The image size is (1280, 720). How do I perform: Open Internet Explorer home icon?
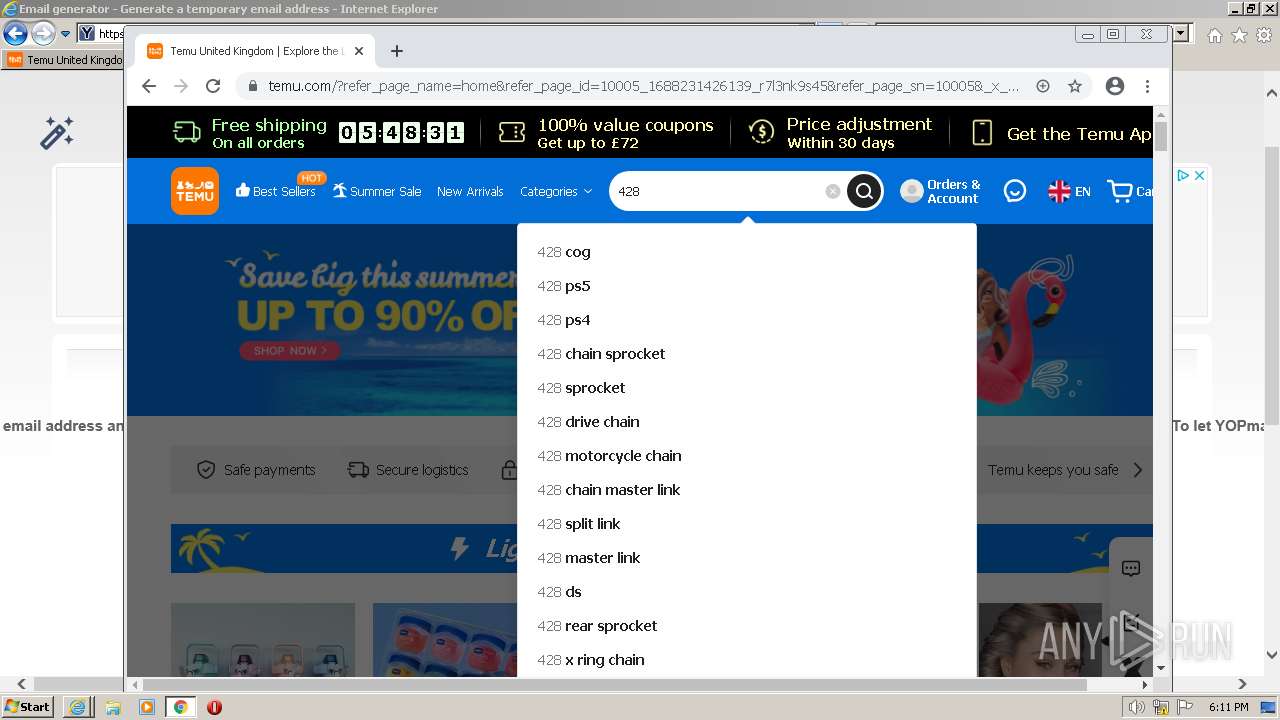1214,35
